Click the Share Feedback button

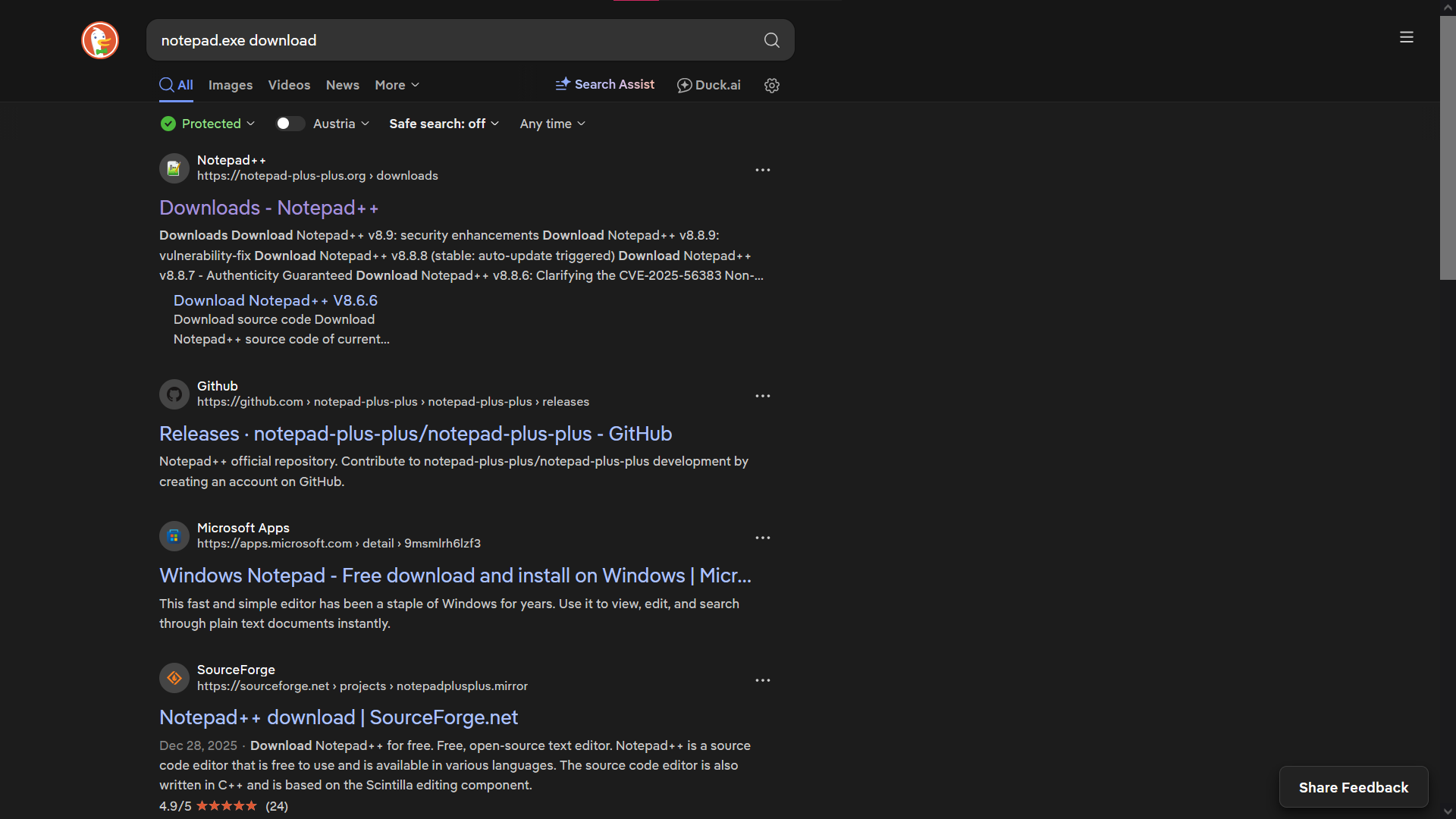click(1353, 787)
